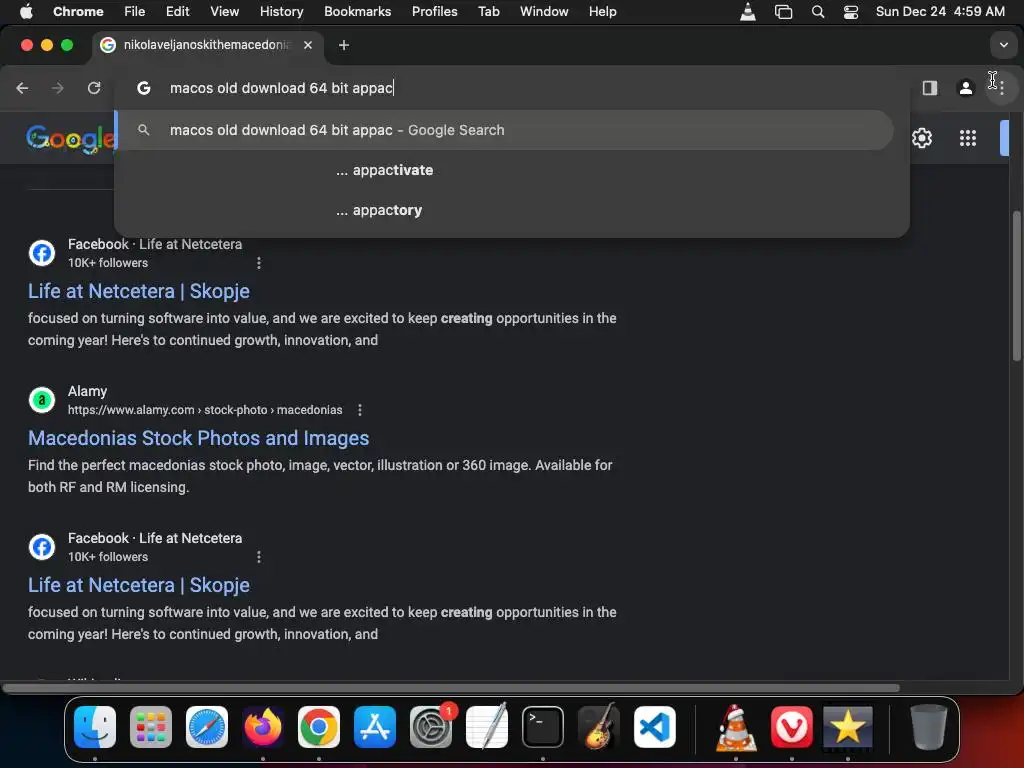Open VLC from the Dock
Image resolution: width=1024 pixels, height=768 pixels.
coord(736,727)
